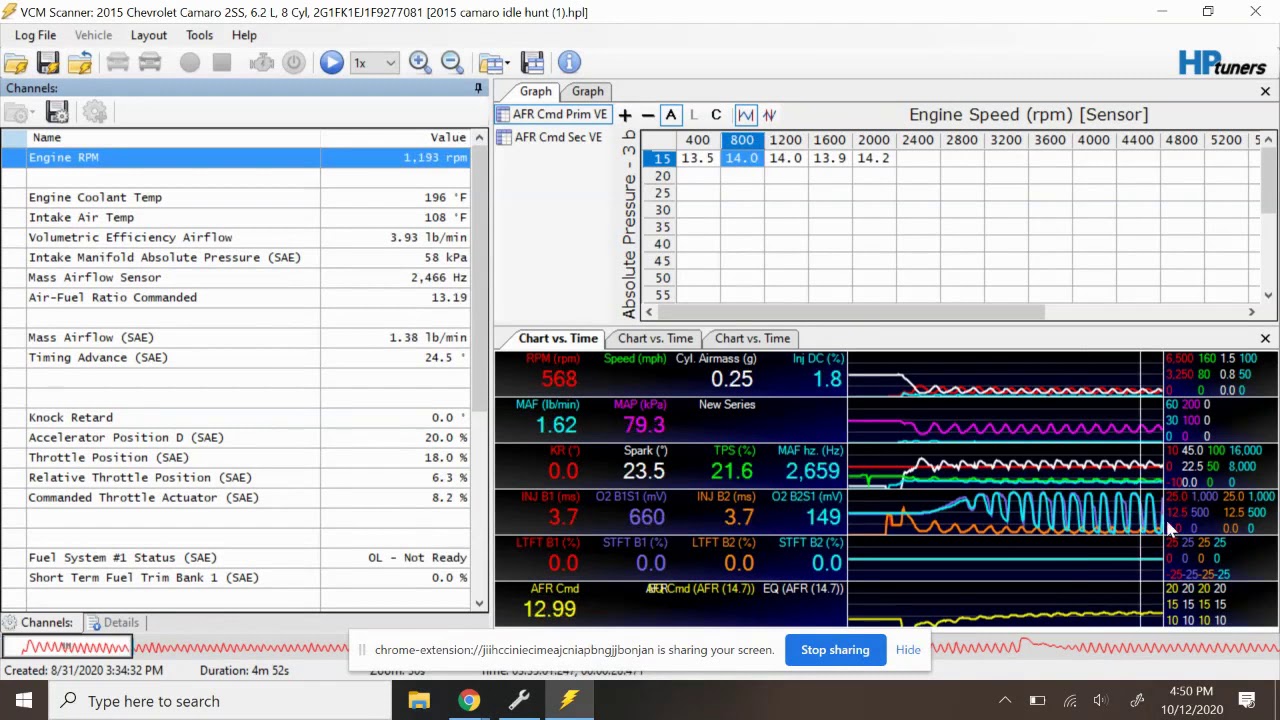Click the second grayed-out car icon

click(x=150, y=63)
